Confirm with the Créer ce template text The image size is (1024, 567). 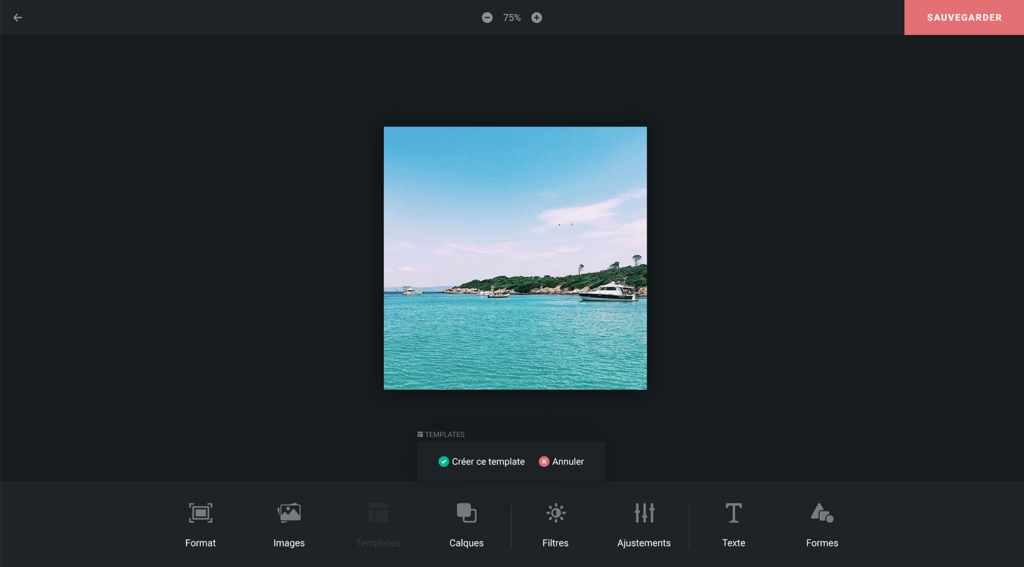coord(488,462)
